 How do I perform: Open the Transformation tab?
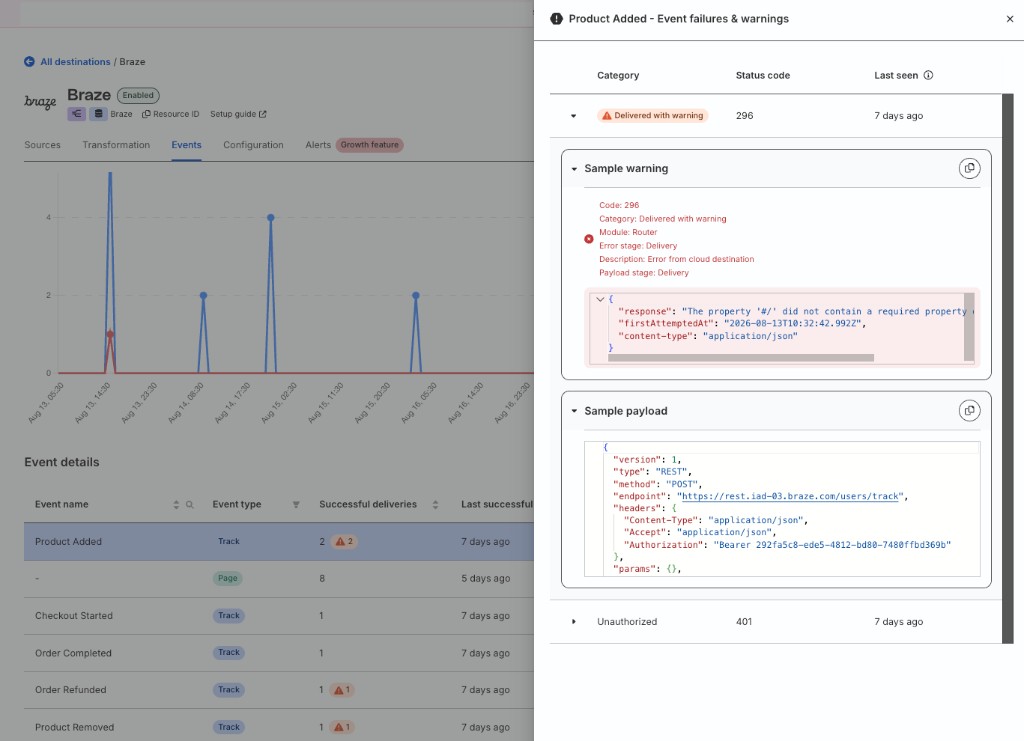(116, 145)
